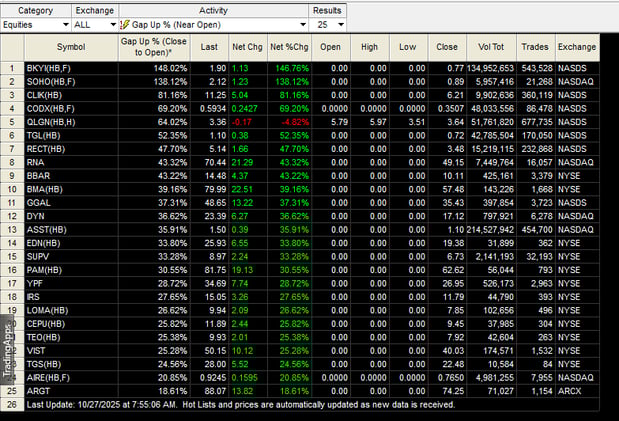
Task: Click the row number 25 cell
Action: click(x=12, y=391)
